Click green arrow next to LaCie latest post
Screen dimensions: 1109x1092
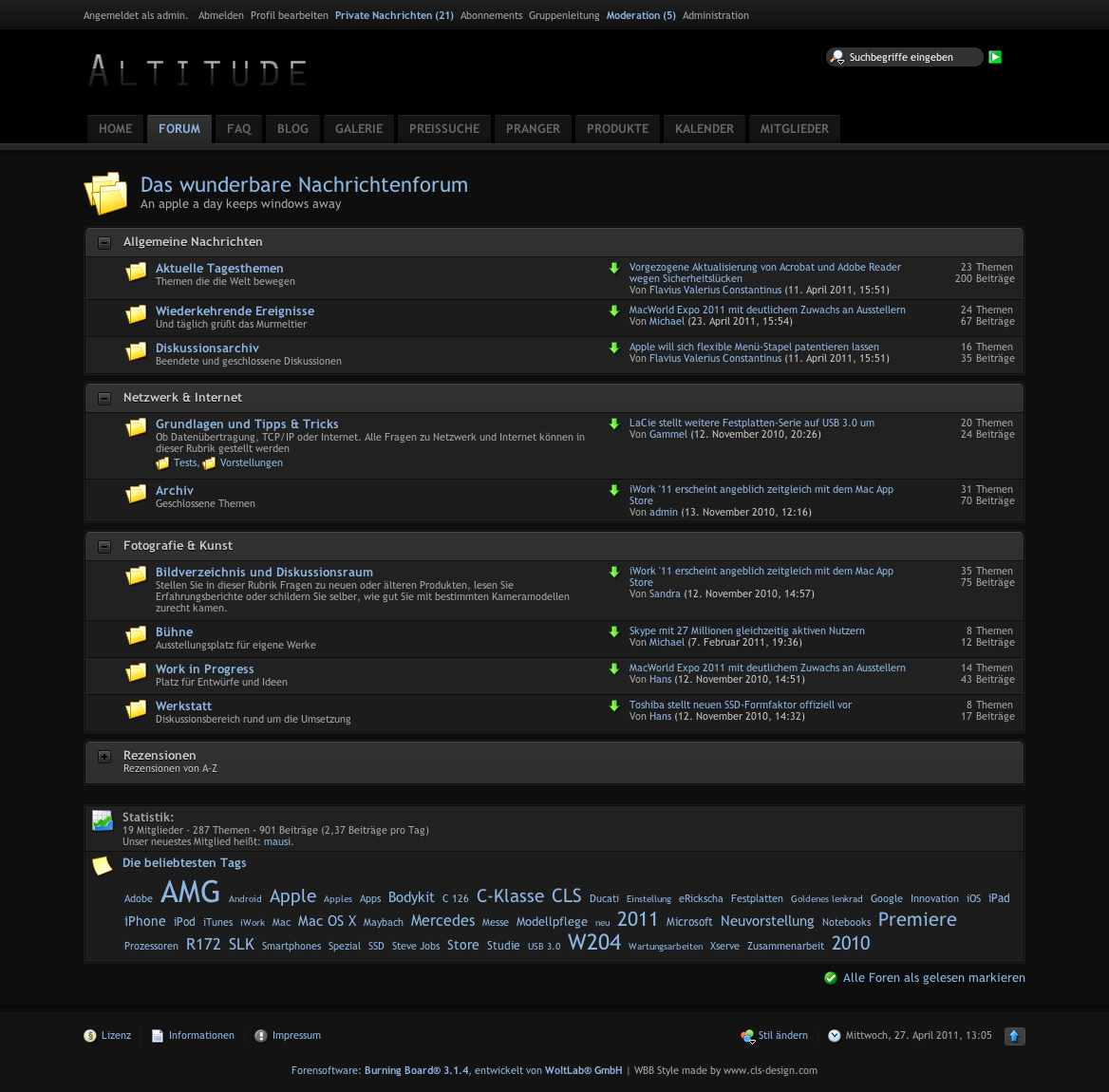point(614,424)
